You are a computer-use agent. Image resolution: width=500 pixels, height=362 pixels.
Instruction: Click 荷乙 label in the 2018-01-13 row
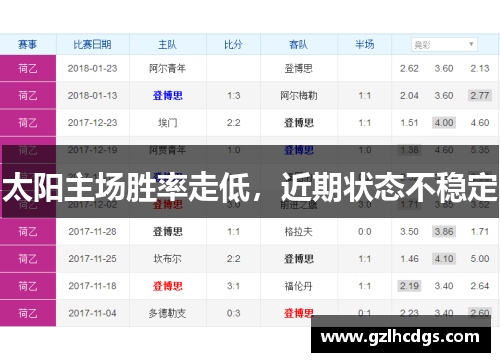[28, 96]
